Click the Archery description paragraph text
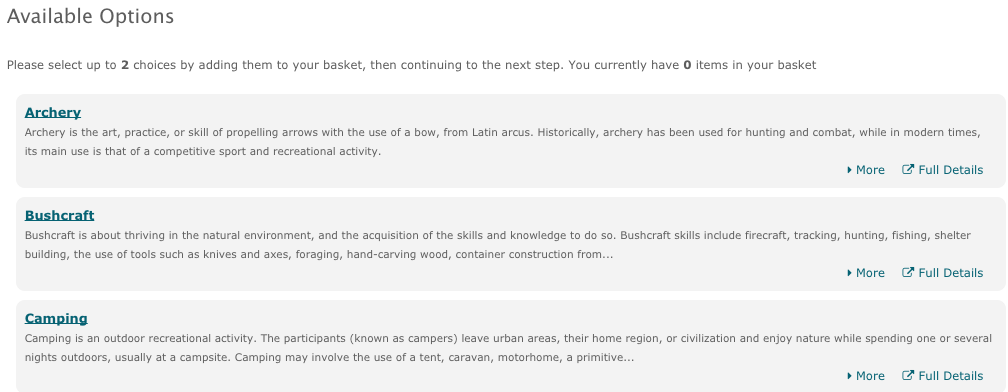 [503, 142]
